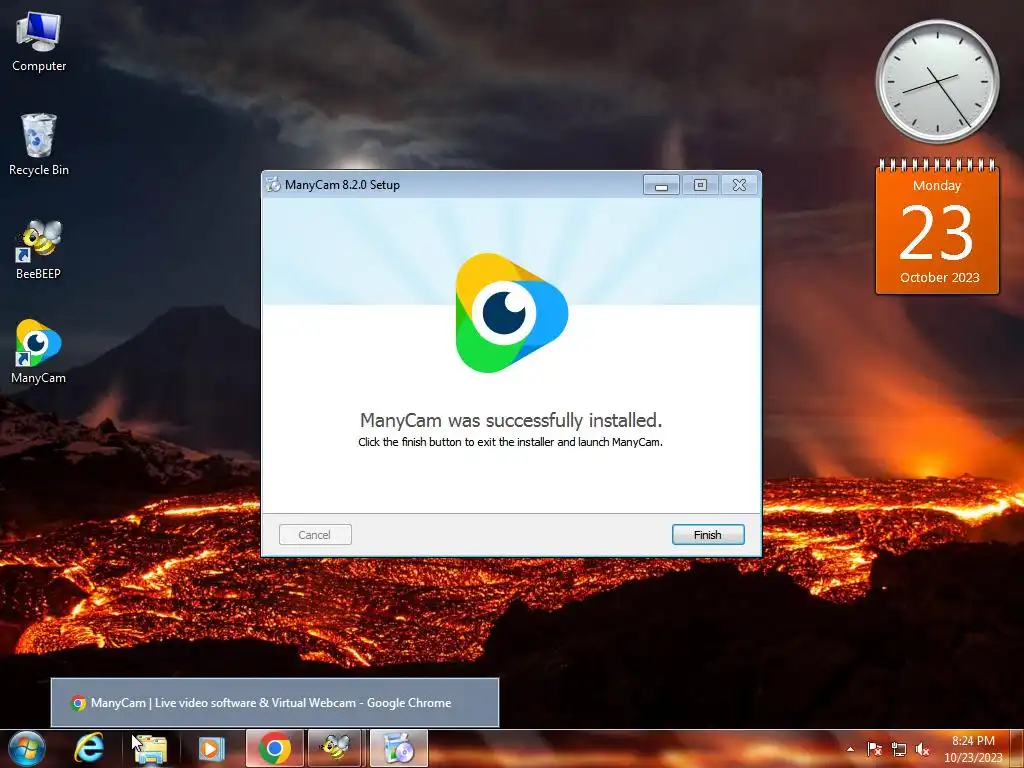Close the ManyCam Setup window
Screen dimensions: 1024x768
coord(739,185)
